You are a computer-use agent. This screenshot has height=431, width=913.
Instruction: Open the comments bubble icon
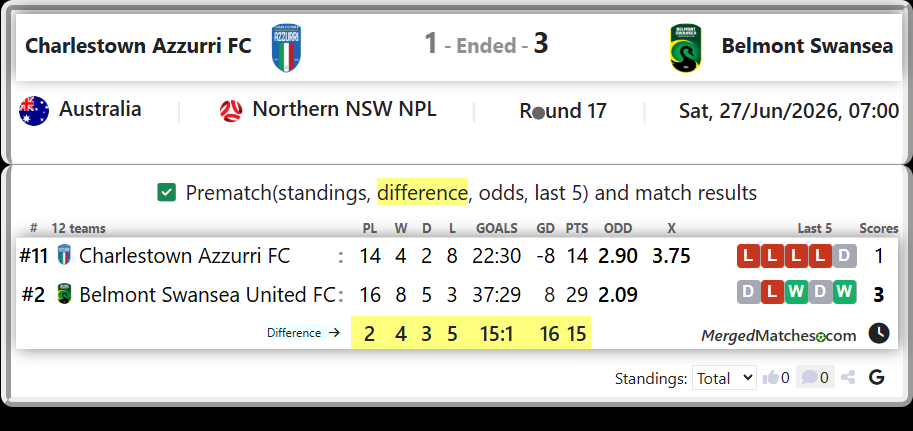(x=809, y=378)
